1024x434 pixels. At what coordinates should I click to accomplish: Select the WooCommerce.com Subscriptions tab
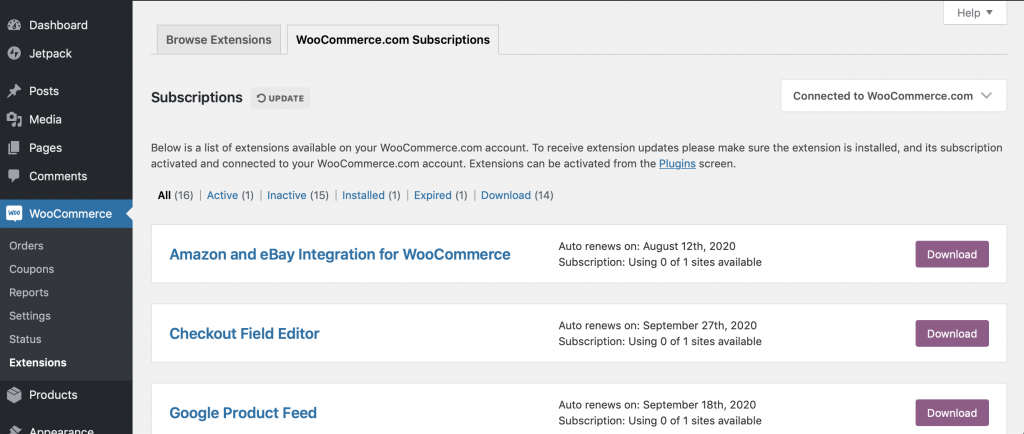392,40
